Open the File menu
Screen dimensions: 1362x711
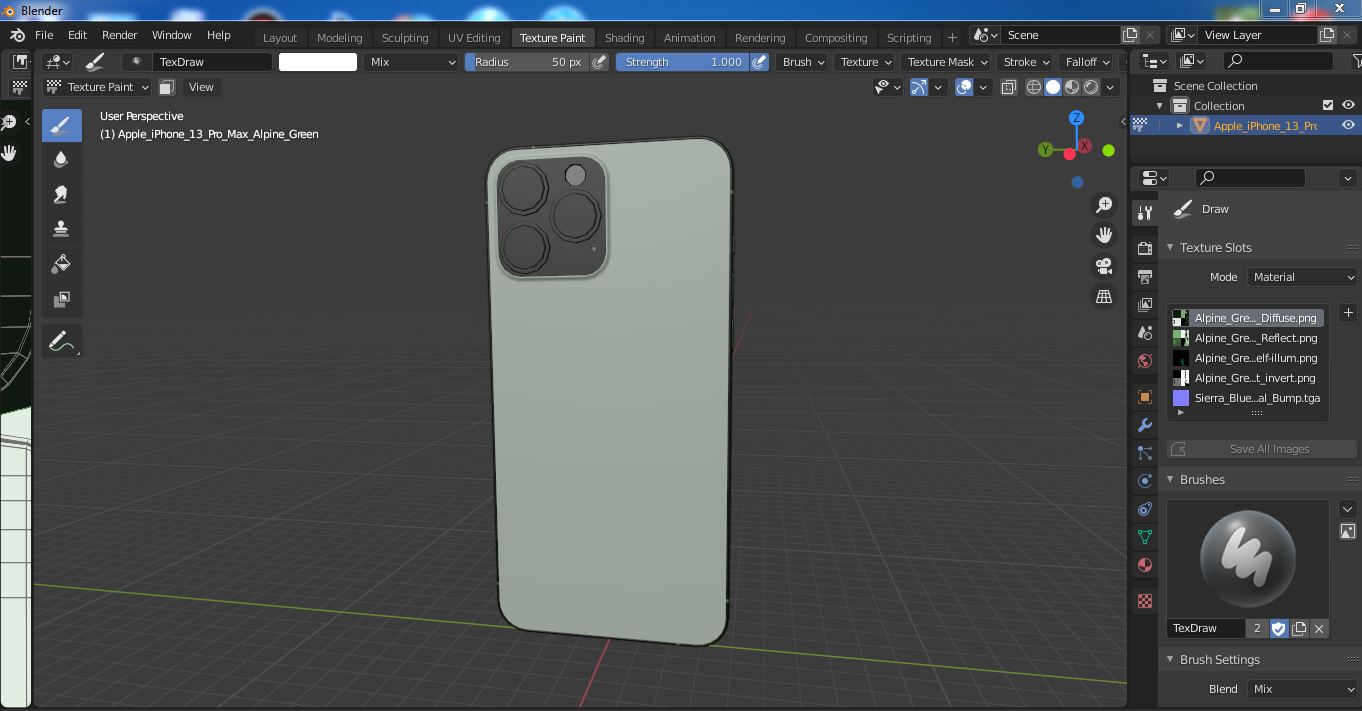[x=44, y=35]
